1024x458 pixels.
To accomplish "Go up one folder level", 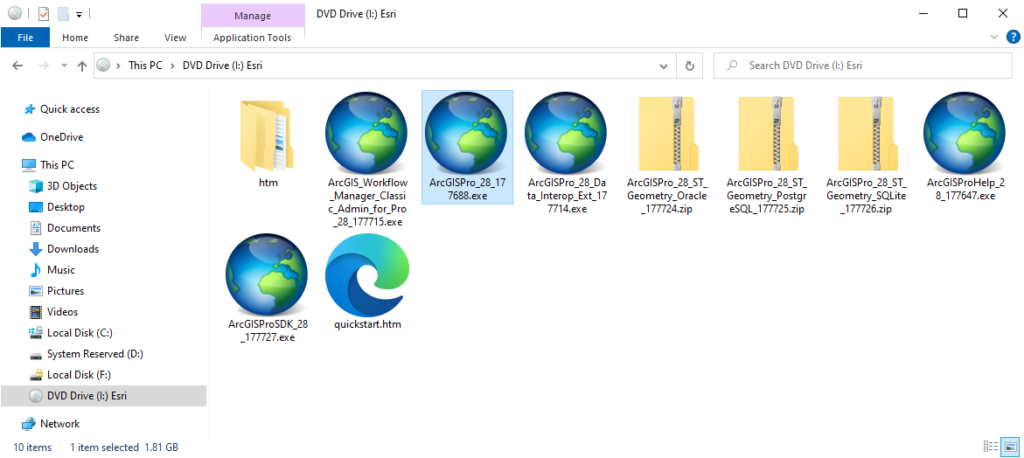I will point(82,66).
